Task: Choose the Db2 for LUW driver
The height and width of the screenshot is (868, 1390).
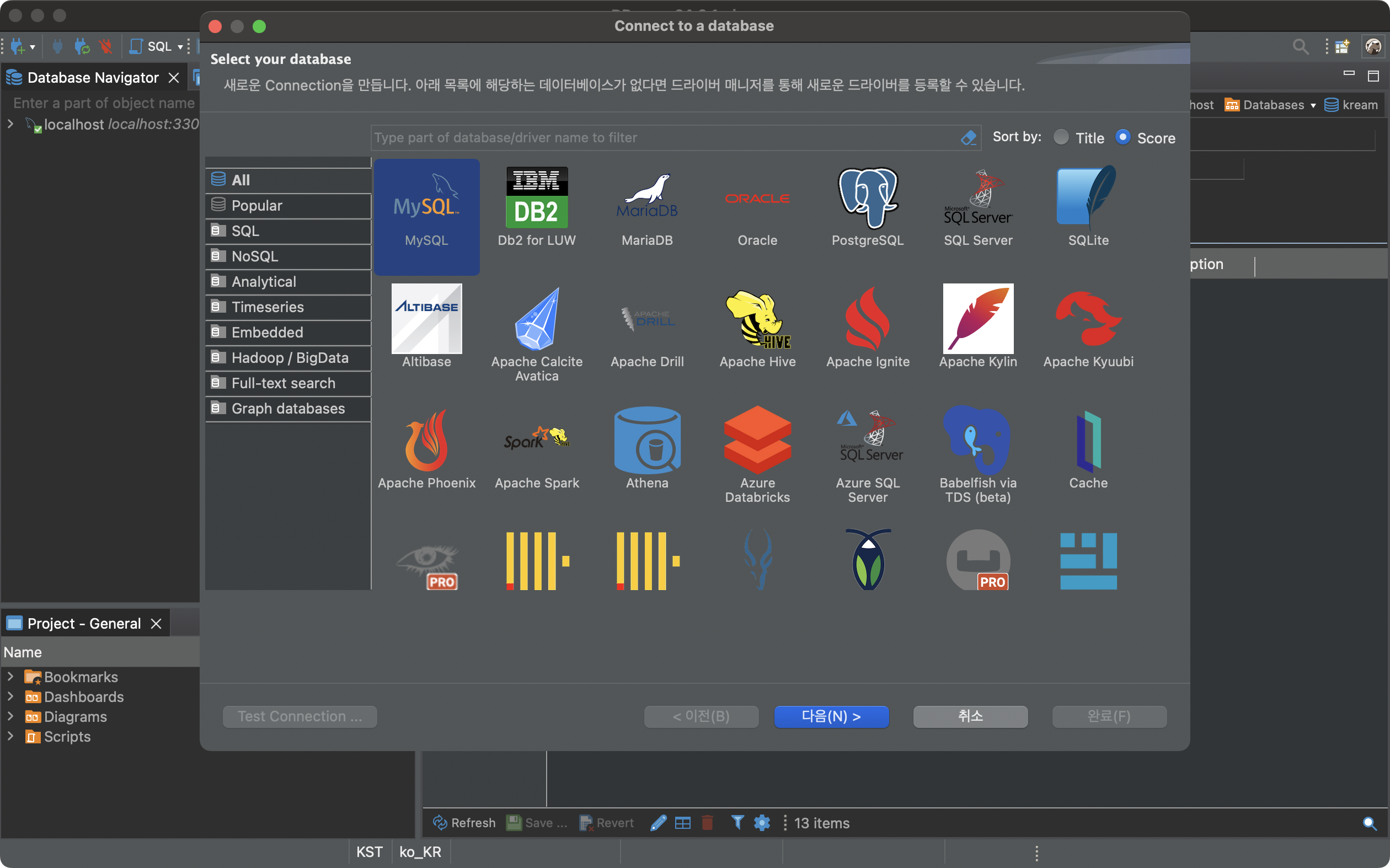Action: click(x=536, y=207)
